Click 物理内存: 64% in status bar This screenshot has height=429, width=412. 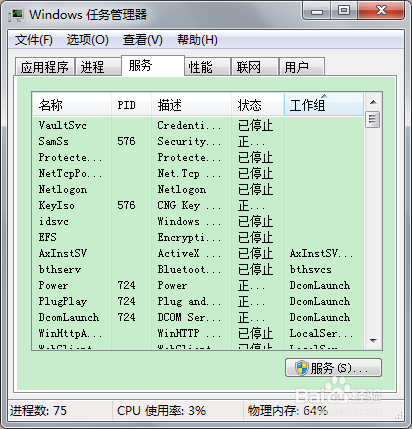click(288, 411)
